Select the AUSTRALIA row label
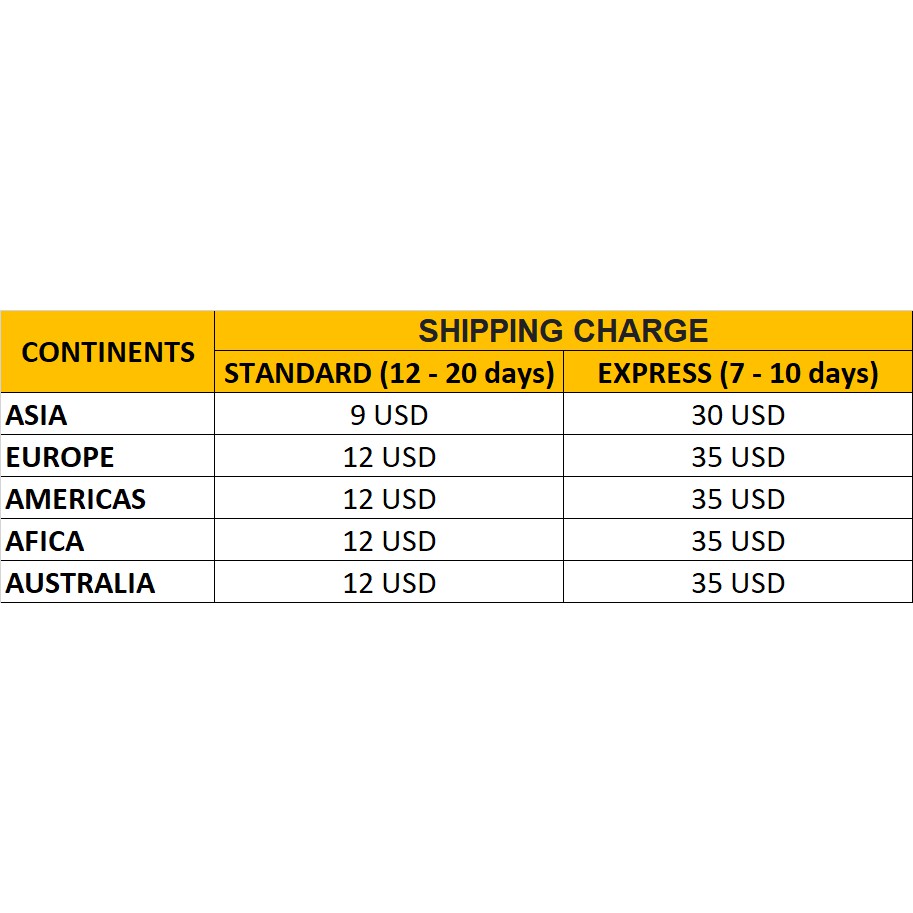 [x=80, y=583]
